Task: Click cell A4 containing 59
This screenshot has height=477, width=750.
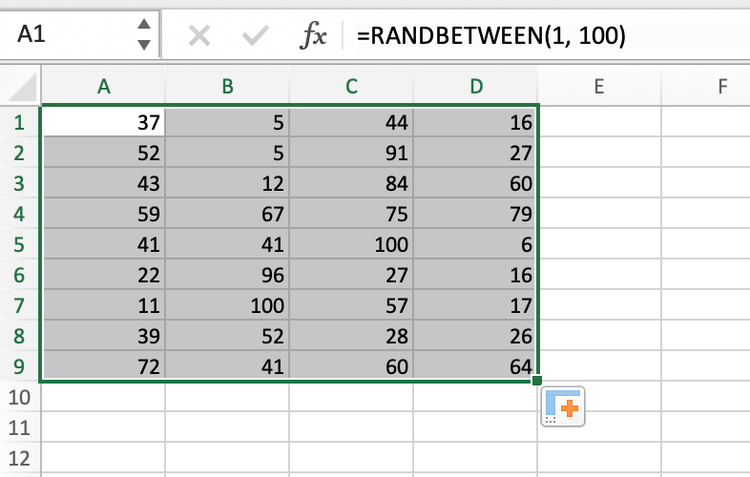Action: [103, 214]
